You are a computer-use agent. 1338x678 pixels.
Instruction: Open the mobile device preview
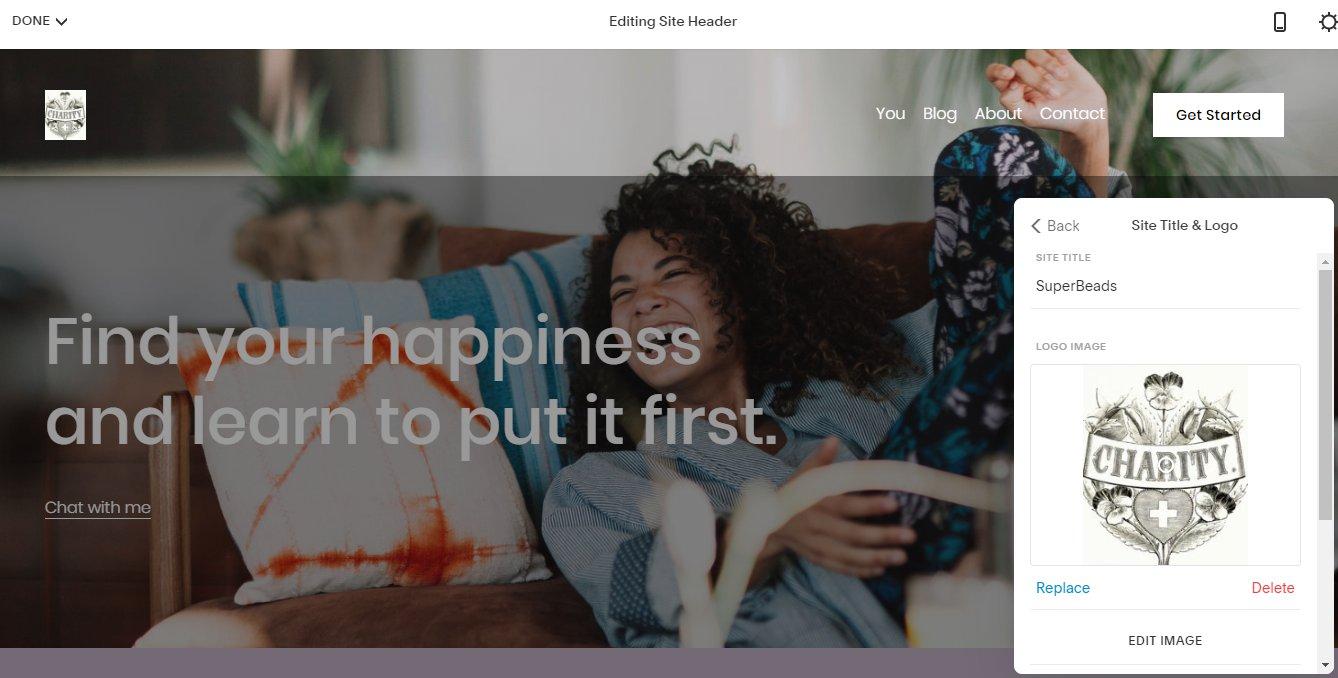click(x=1280, y=22)
